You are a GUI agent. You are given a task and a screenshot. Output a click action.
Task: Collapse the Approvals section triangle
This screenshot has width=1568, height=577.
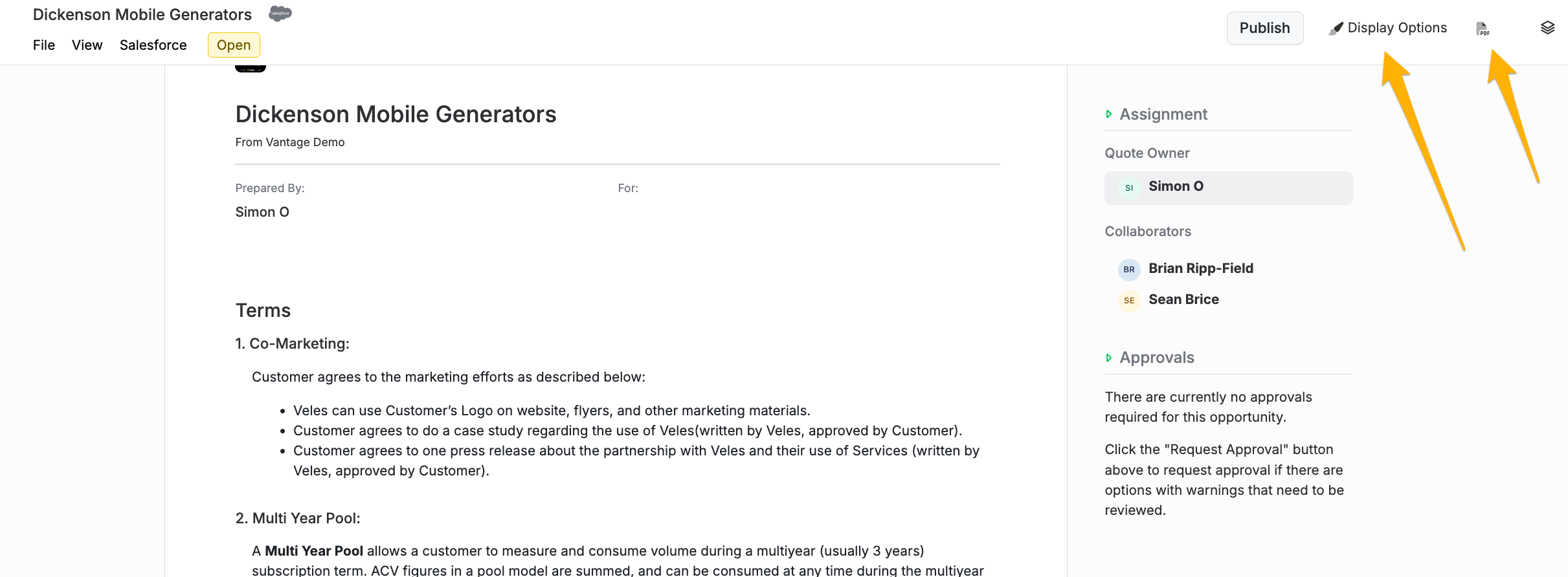pyautogui.click(x=1108, y=358)
